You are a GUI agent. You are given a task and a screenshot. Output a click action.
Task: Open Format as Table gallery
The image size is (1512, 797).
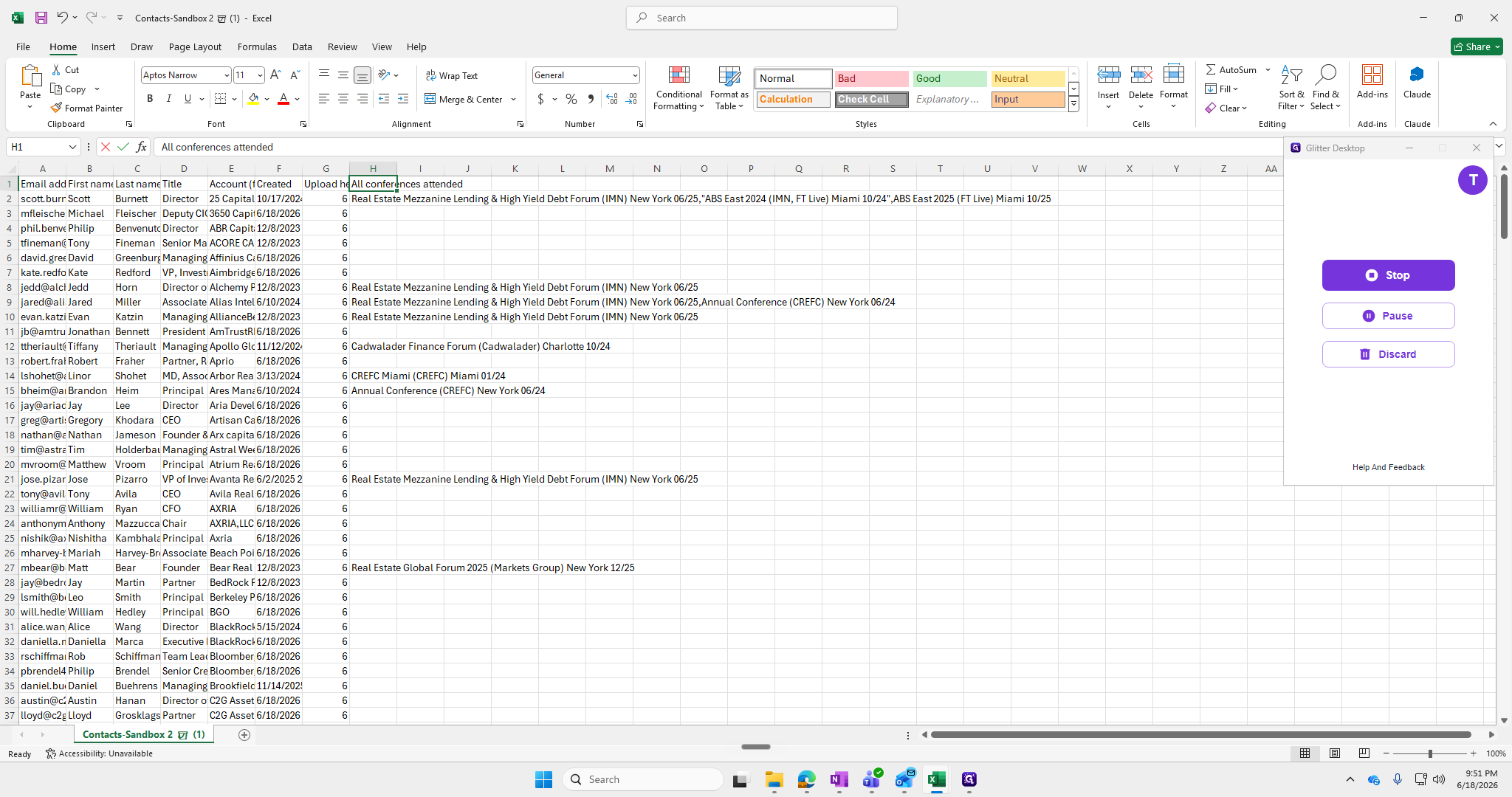(x=729, y=88)
